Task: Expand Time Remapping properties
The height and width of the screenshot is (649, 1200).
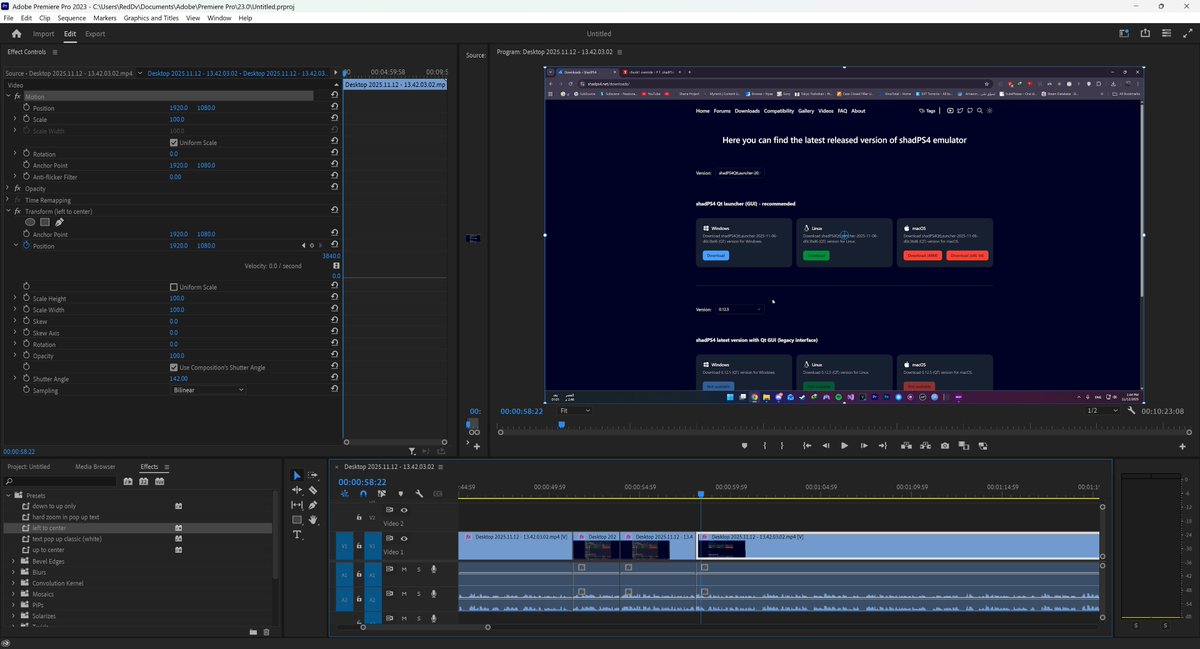Action: [8, 200]
